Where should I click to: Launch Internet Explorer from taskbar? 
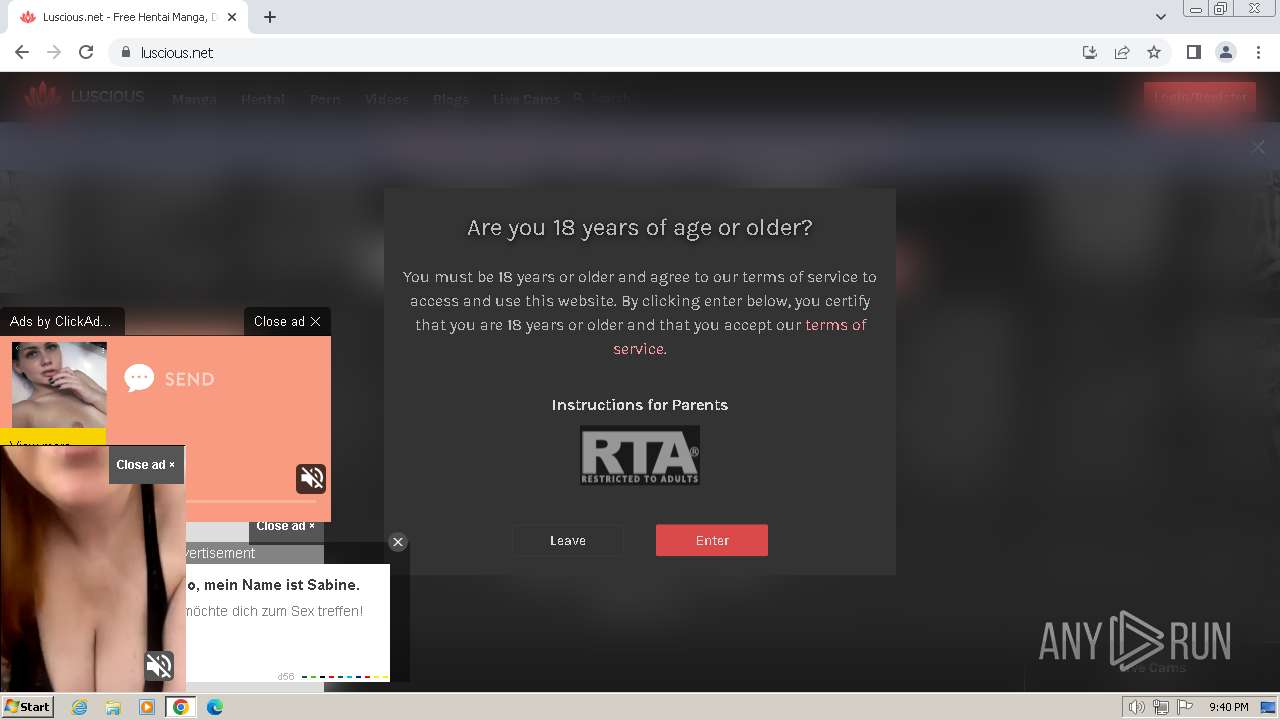click(79, 707)
